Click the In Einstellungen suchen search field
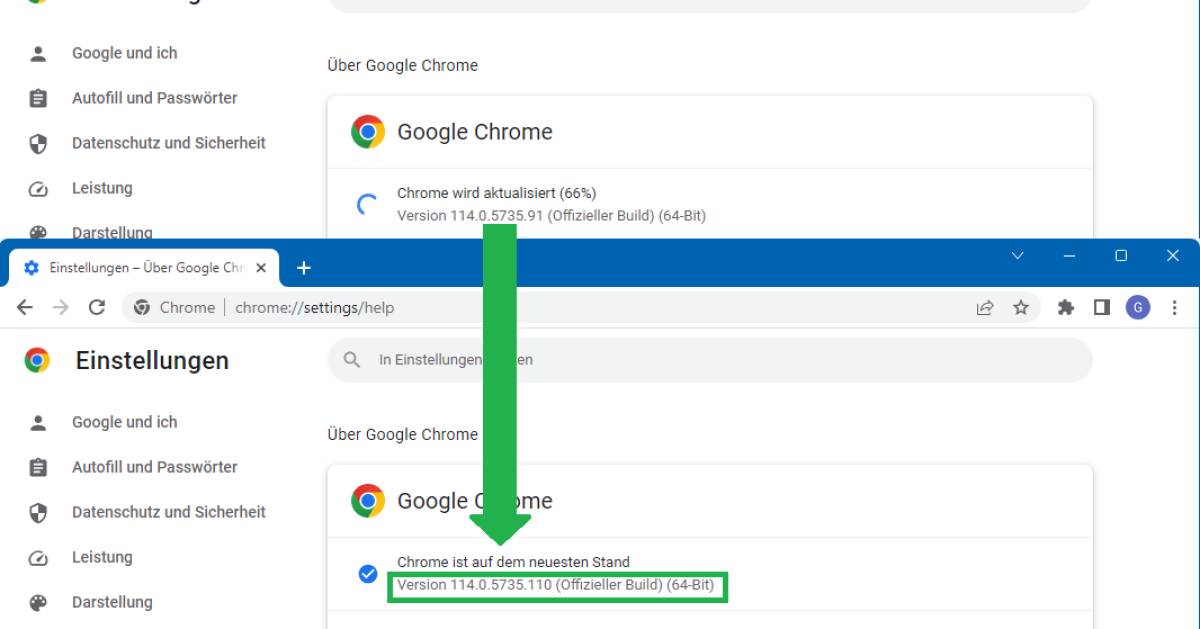Screen dimensions: 1200x629 [x=710, y=359]
